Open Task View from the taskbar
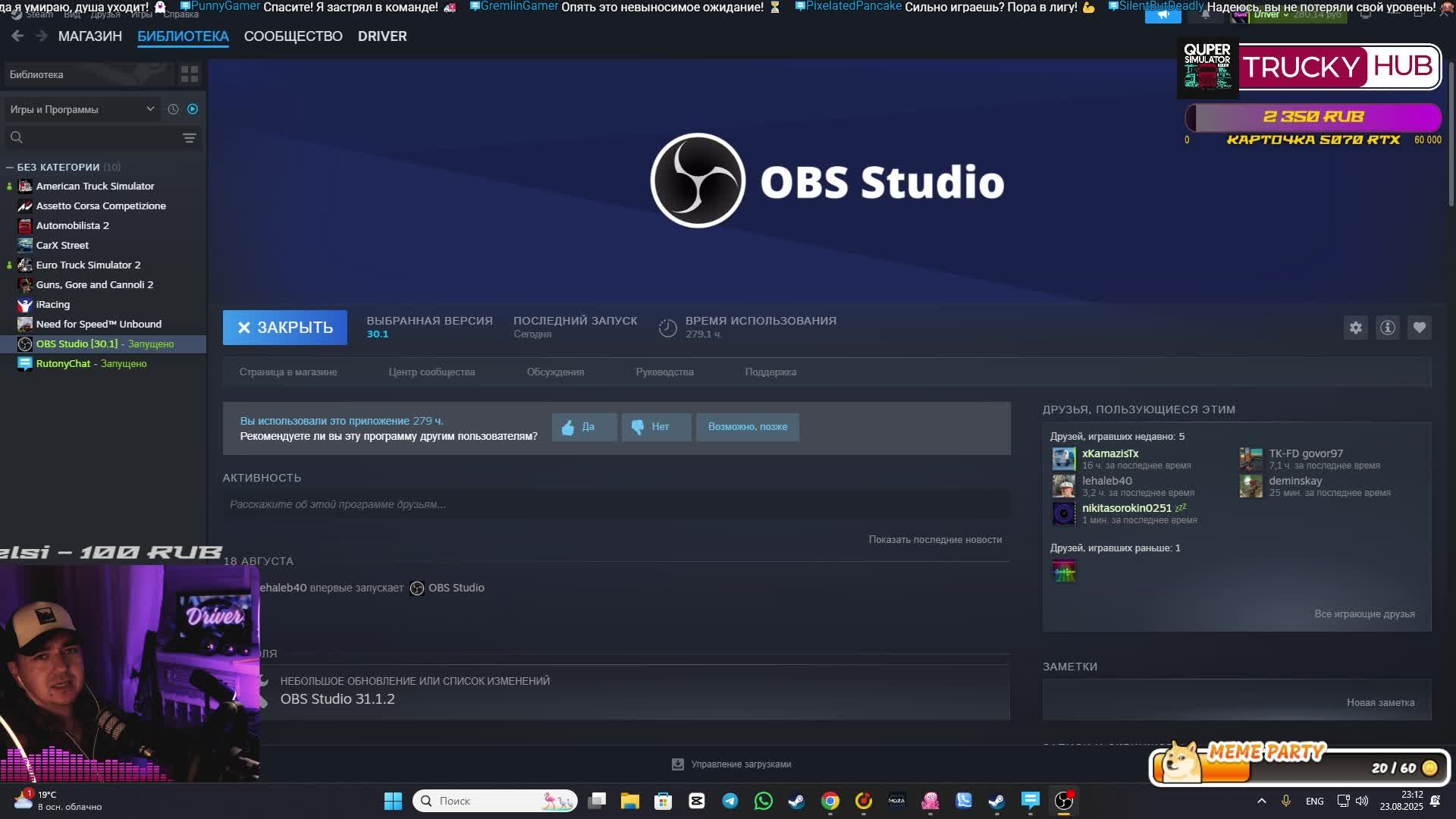This screenshot has width=1456, height=819. [x=598, y=801]
